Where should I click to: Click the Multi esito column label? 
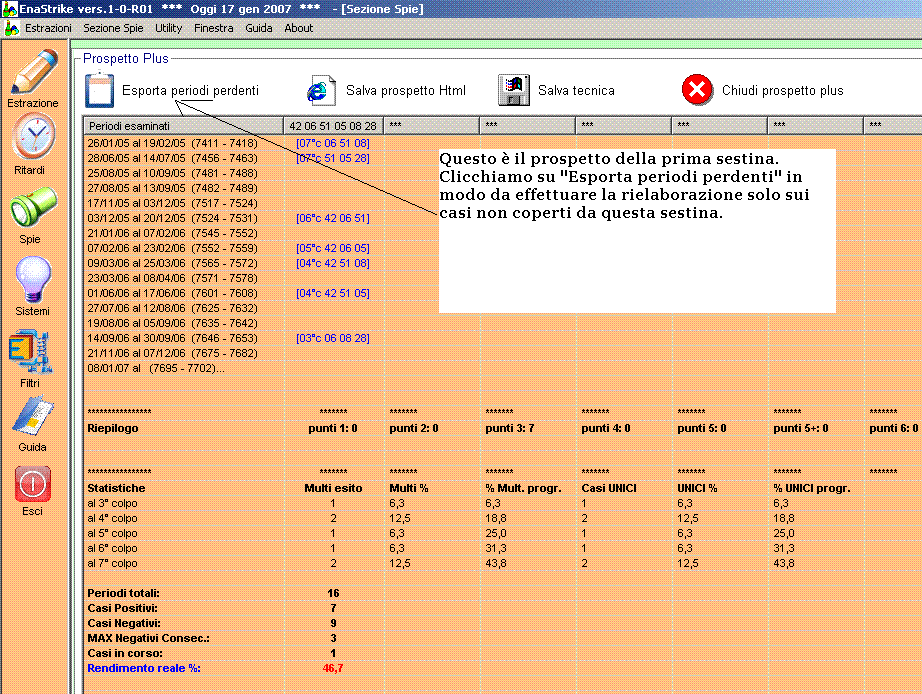click(333, 488)
